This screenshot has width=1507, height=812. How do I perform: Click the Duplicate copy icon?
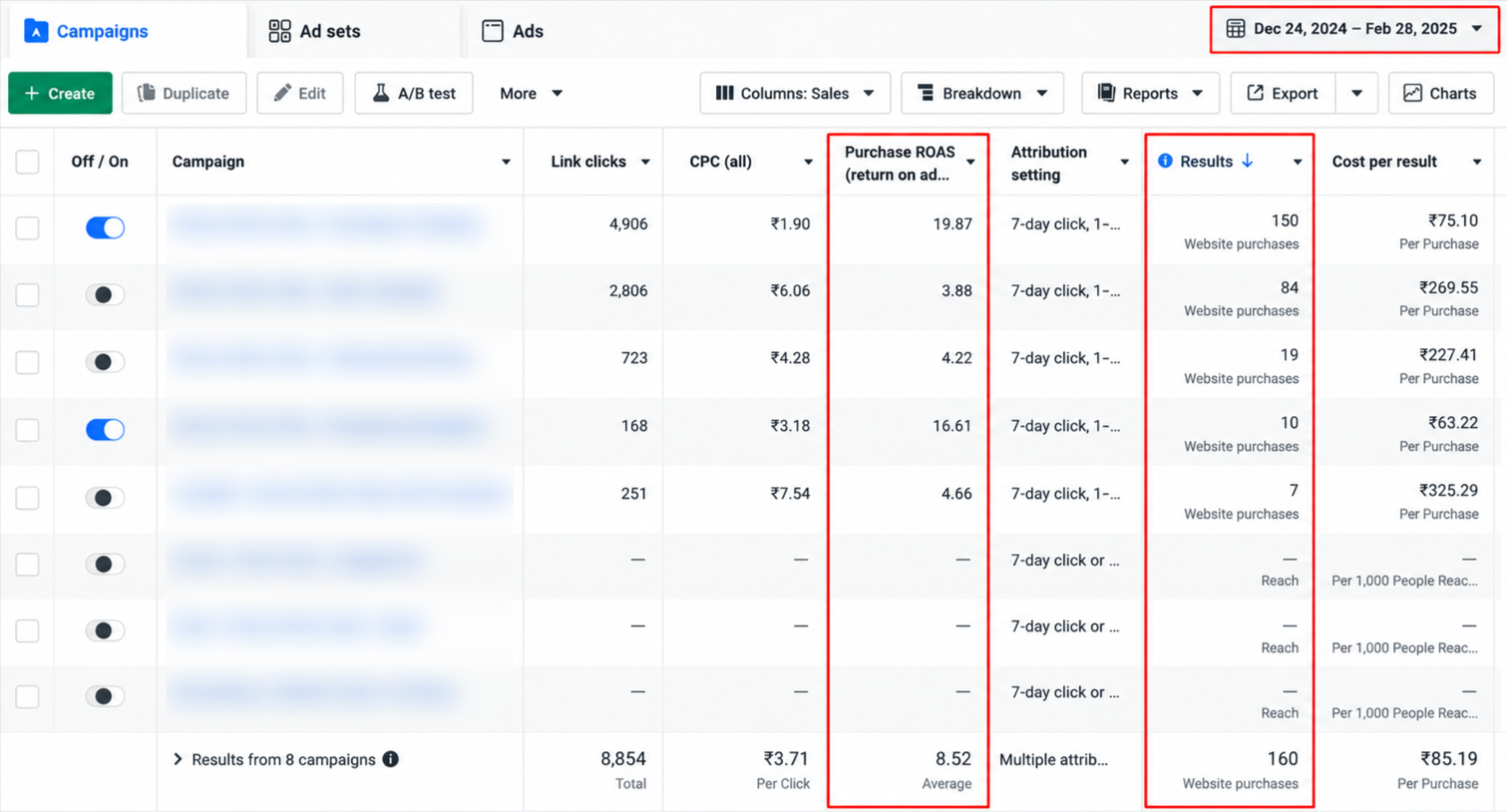[x=146, y=93]
